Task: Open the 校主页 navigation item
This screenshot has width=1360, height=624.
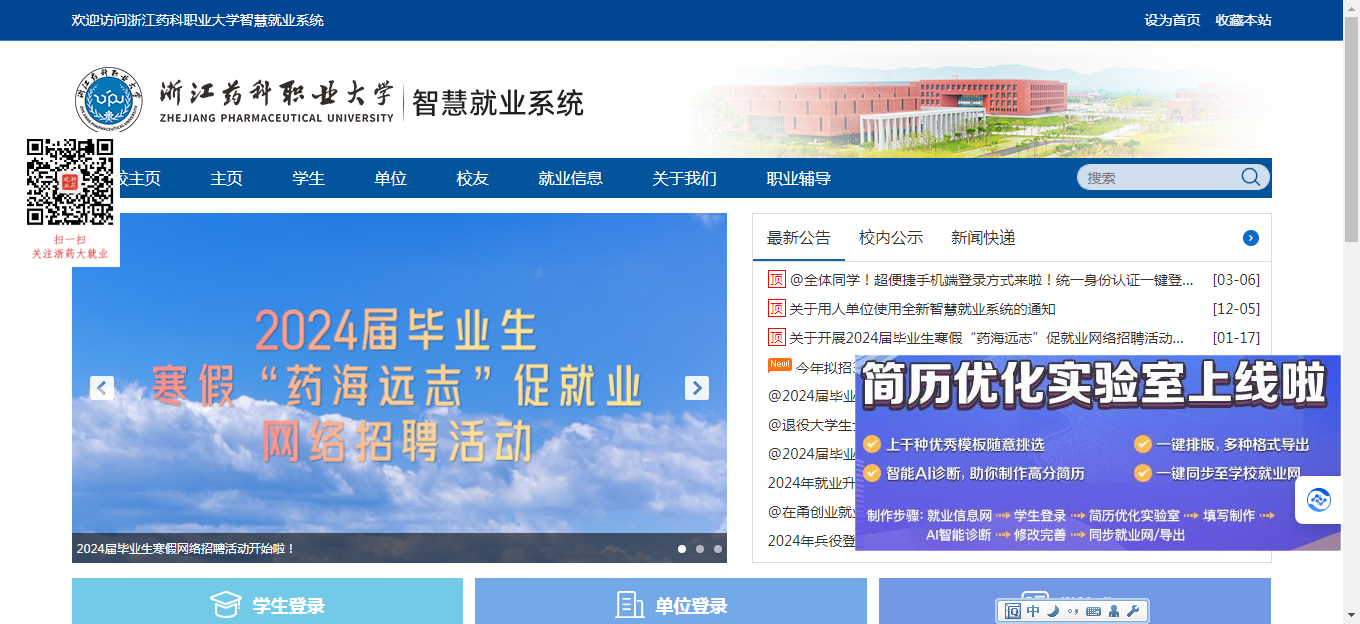Action: coord(138,178)
